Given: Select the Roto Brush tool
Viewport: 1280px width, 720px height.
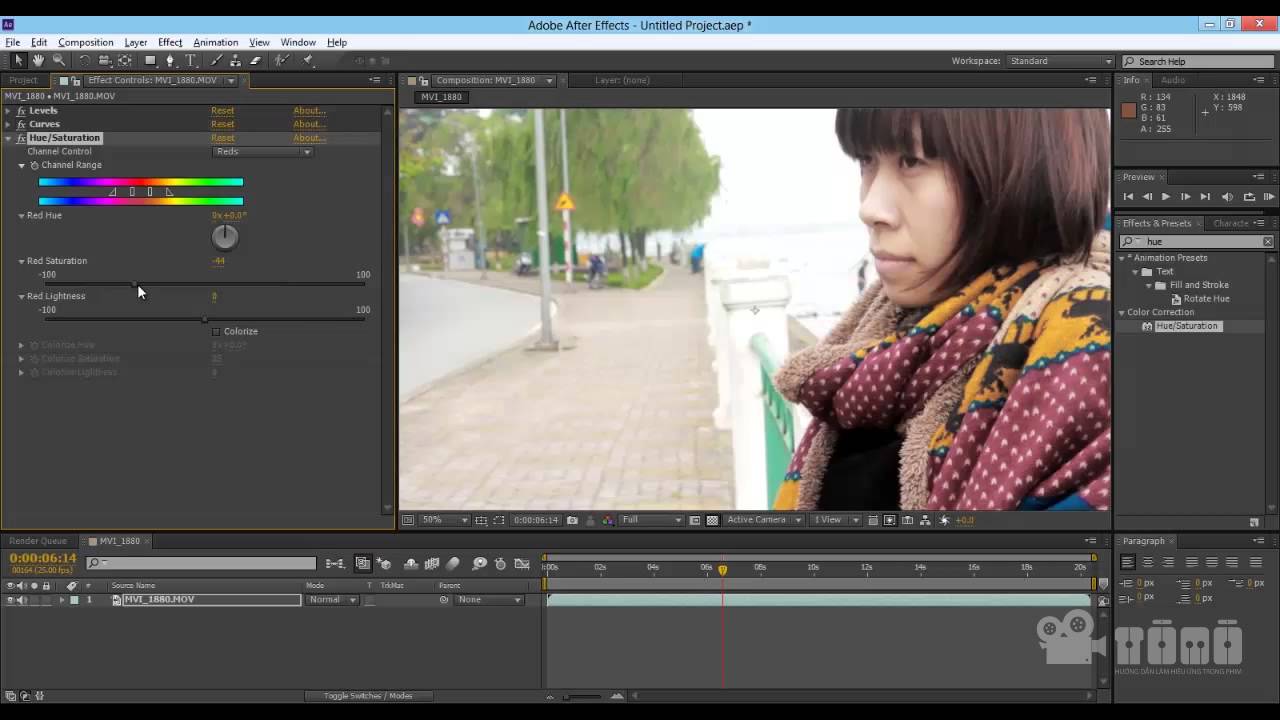Looking at the screenshot, I should [x=282, y=60].
